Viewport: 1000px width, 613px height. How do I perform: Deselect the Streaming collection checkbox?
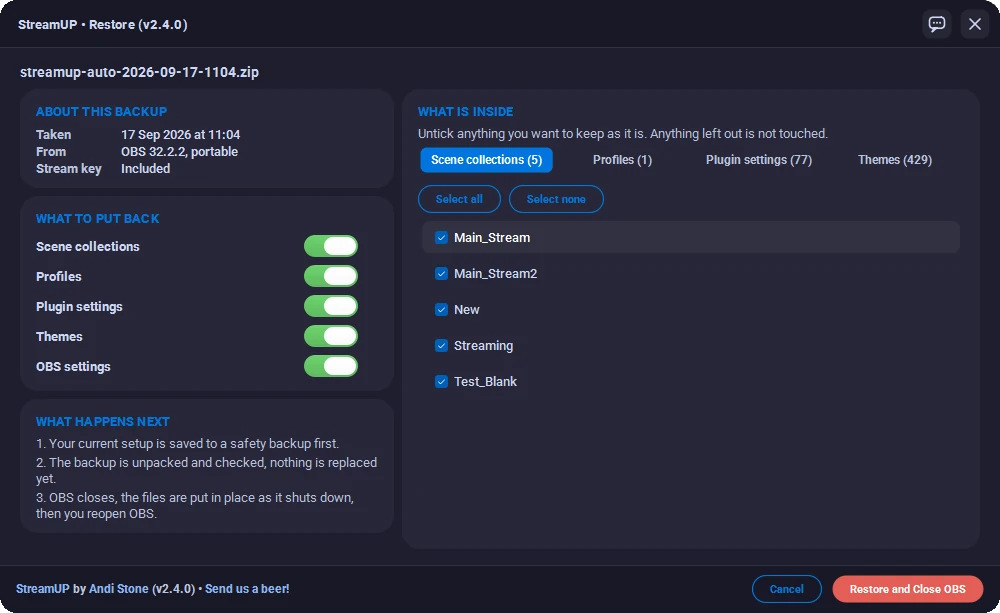click(x=441, y=346)
